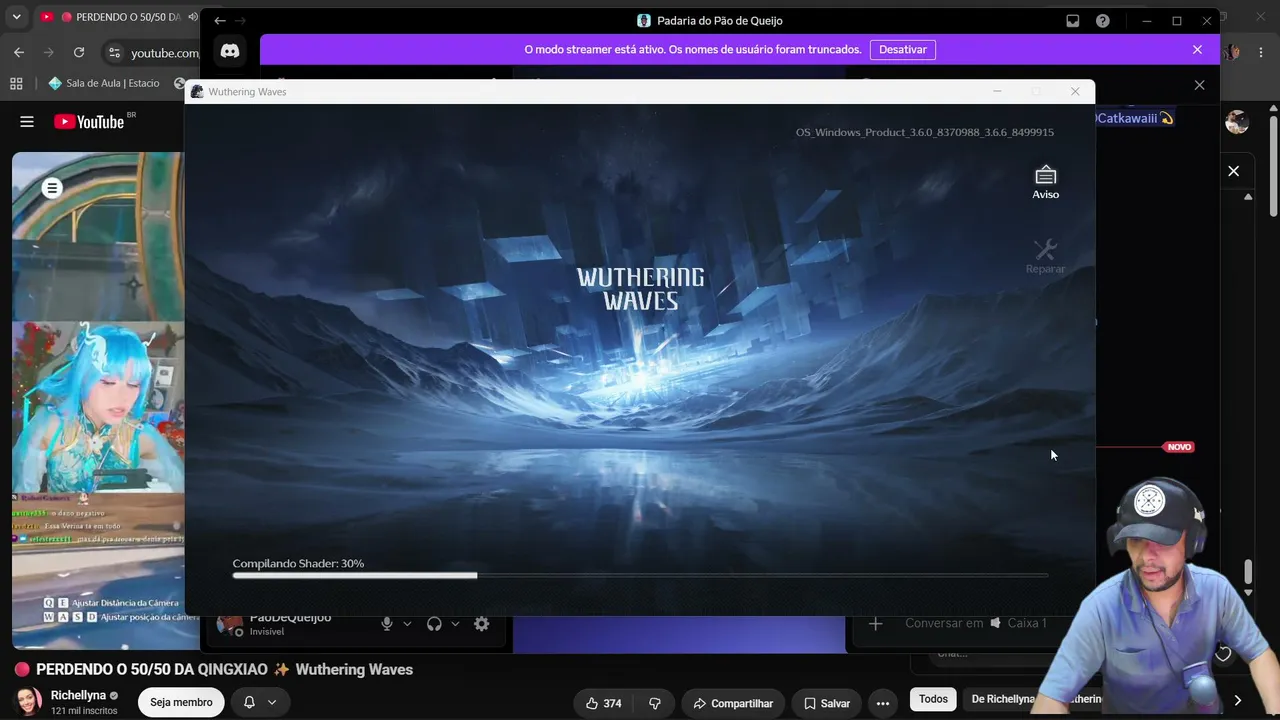Open the Richellyna channel avatar

pos(27,701)
